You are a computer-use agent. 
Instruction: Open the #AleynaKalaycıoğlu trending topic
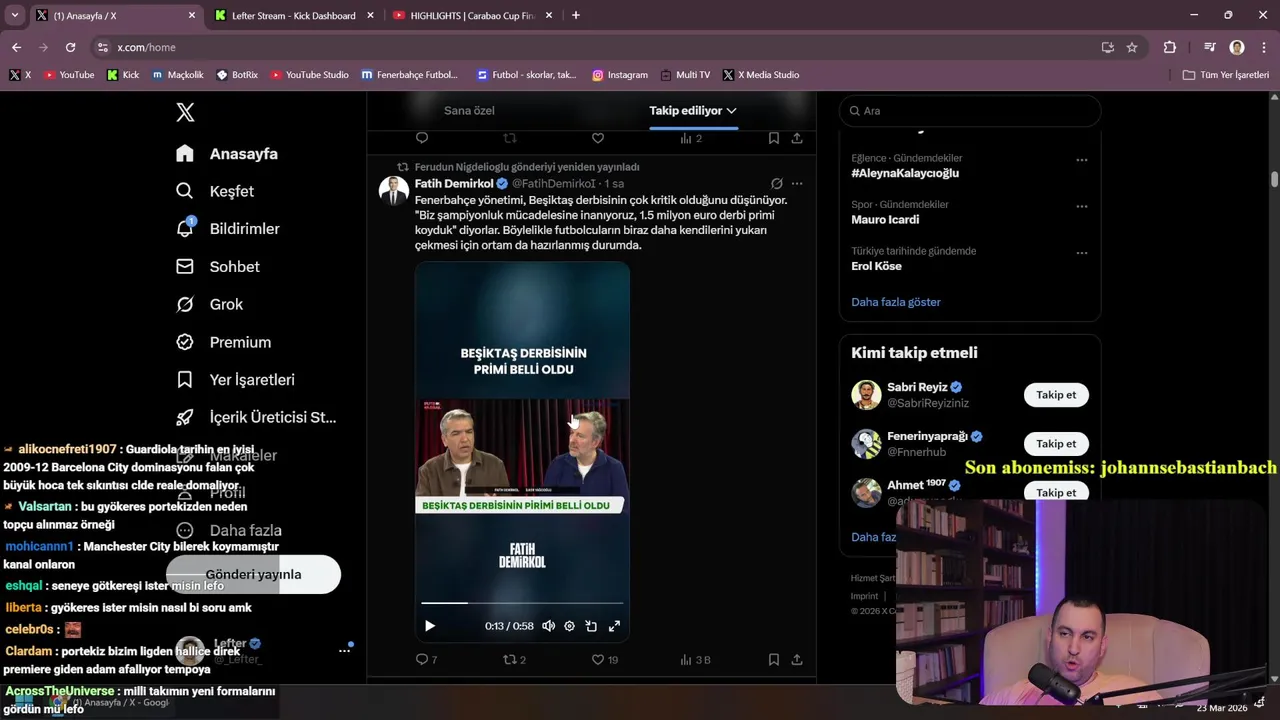pos(905,173)
